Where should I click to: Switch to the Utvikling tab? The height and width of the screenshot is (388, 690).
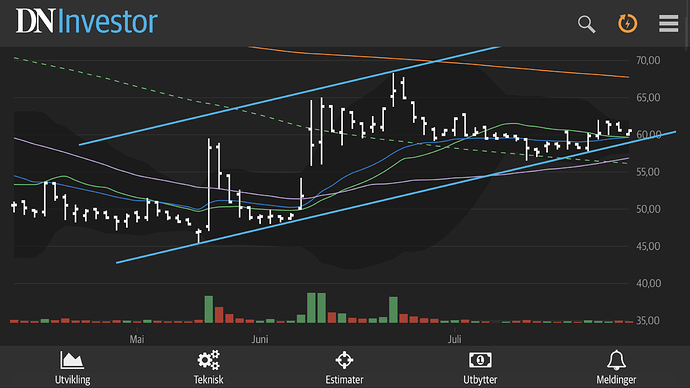click(x=73, y=368)
